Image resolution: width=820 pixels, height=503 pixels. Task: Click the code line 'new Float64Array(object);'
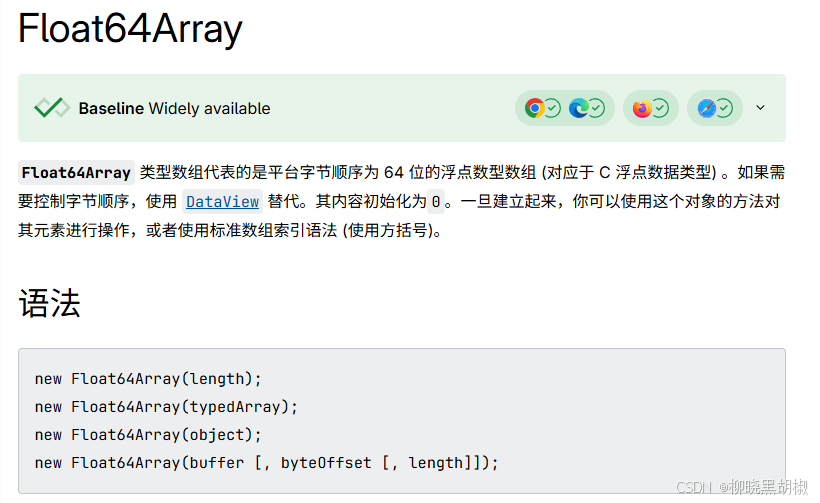click(x=148, y=435)
